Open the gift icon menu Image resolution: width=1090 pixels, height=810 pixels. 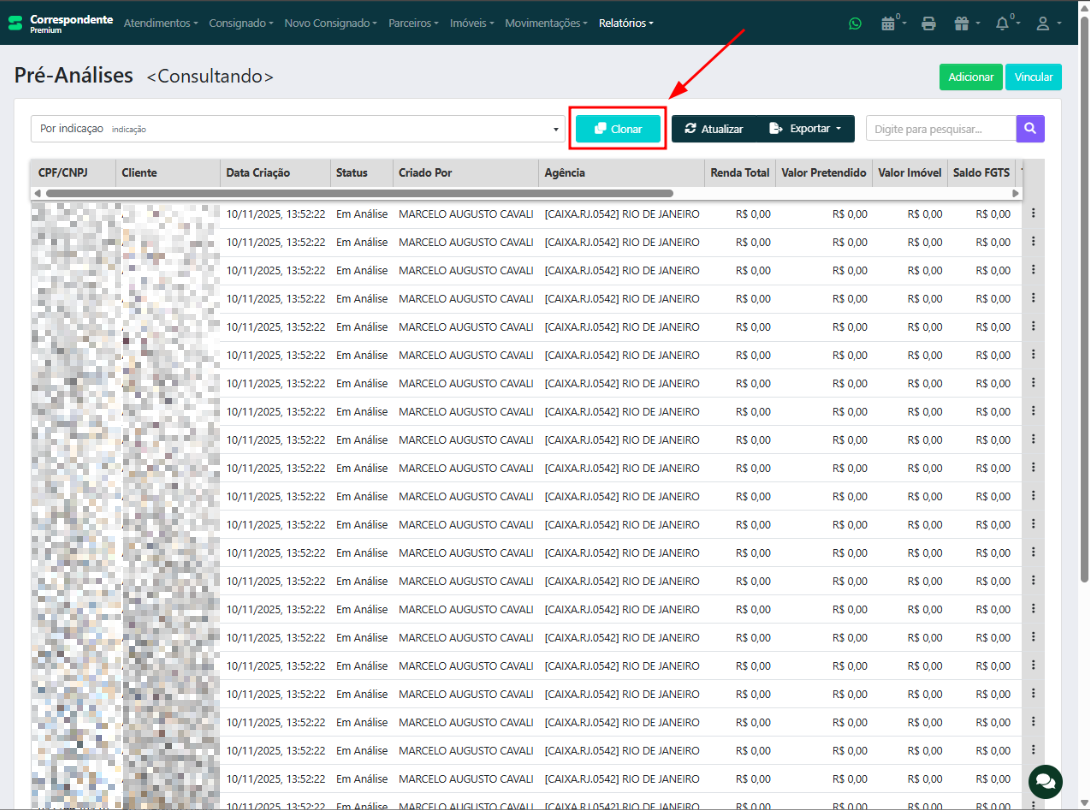click(962, 23)
